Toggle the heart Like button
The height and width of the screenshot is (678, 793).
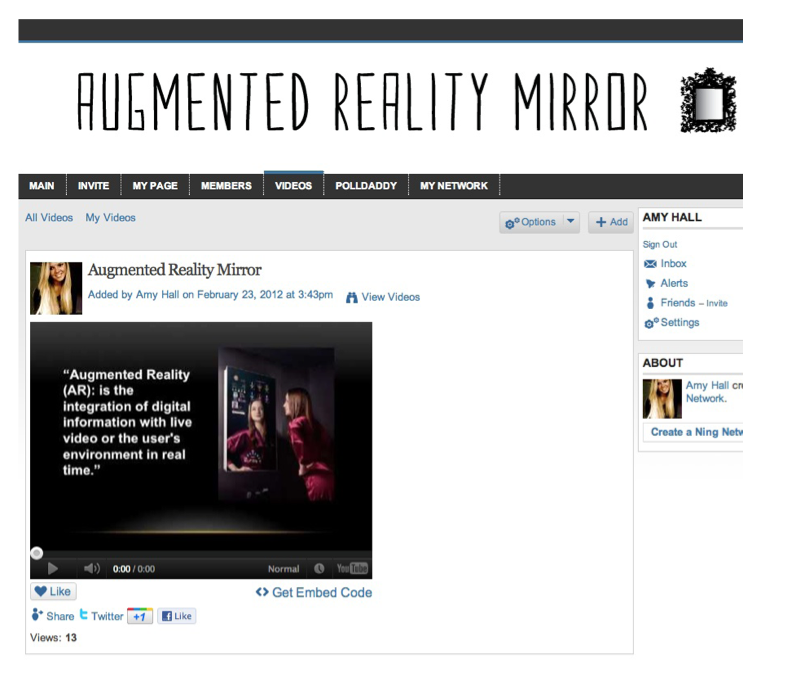tap(53, 591)
